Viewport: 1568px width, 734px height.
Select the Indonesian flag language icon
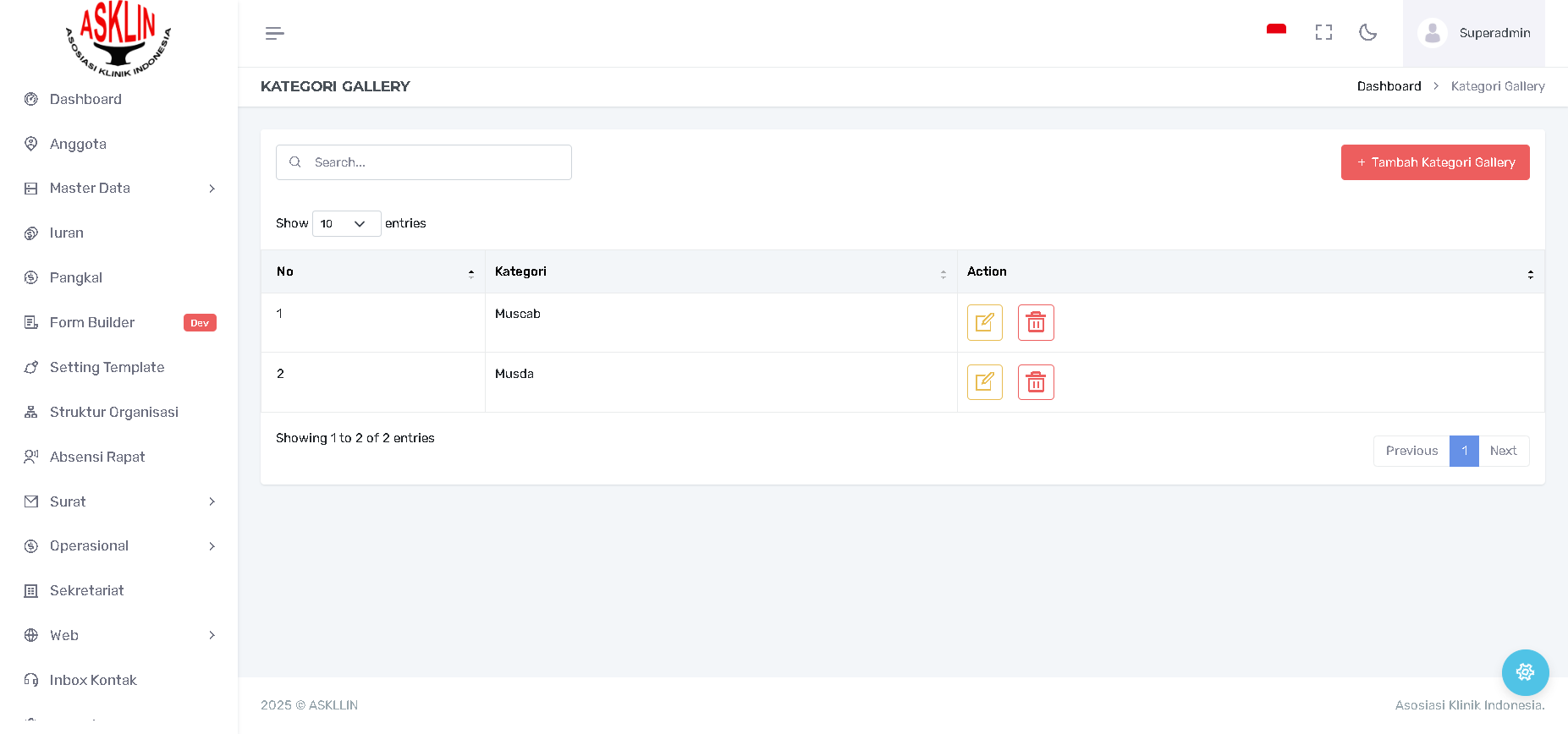click(x=1276, y=30)
